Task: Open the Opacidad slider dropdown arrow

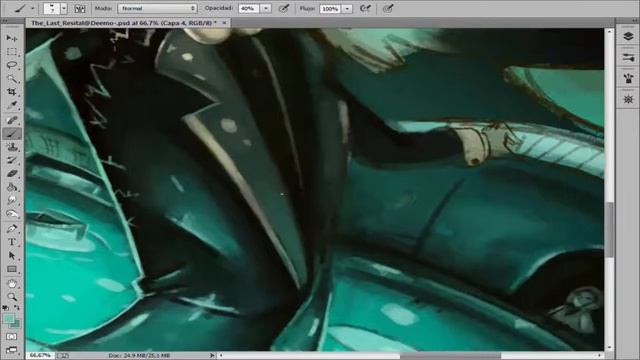Action: [266, 9]
